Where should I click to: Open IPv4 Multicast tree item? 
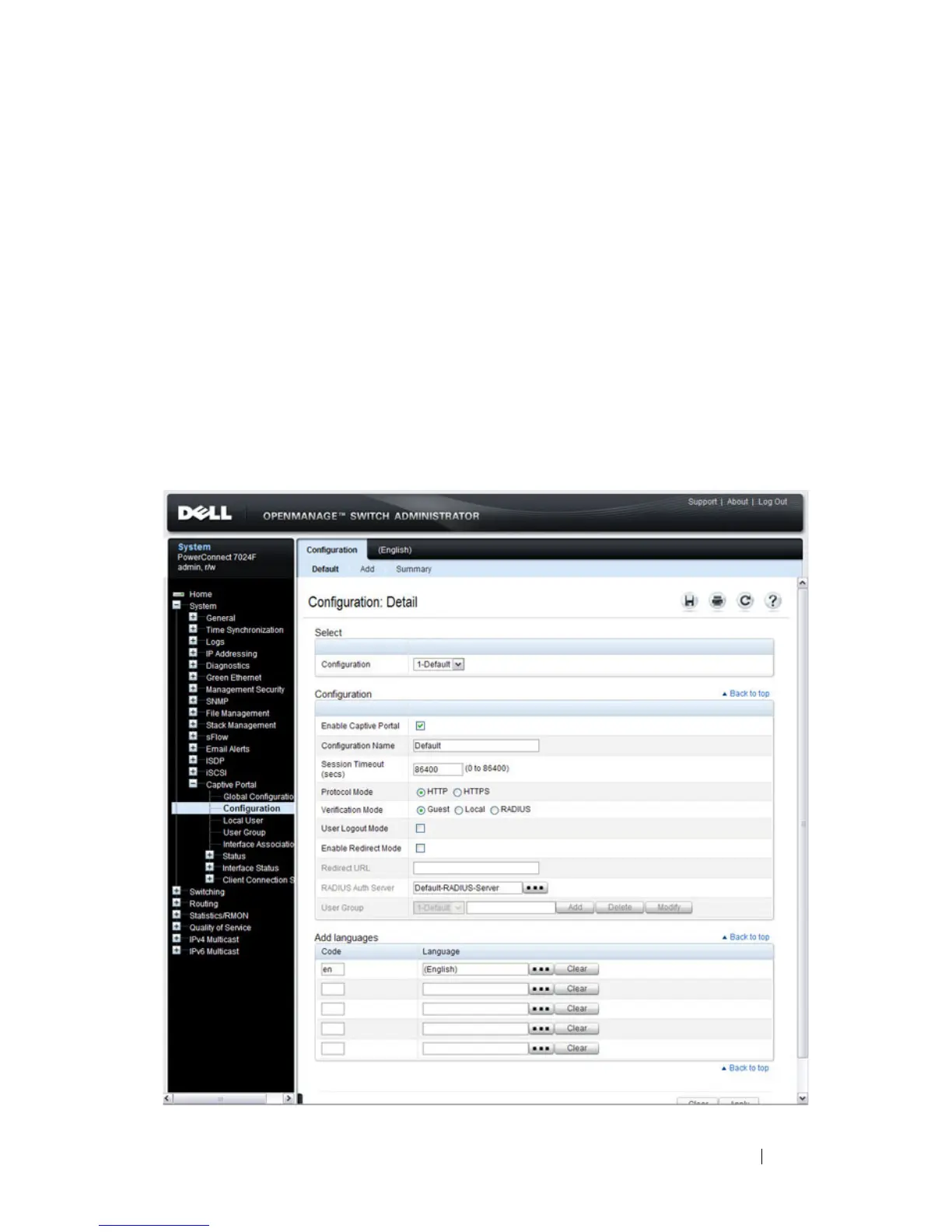[x=215, y=940]
